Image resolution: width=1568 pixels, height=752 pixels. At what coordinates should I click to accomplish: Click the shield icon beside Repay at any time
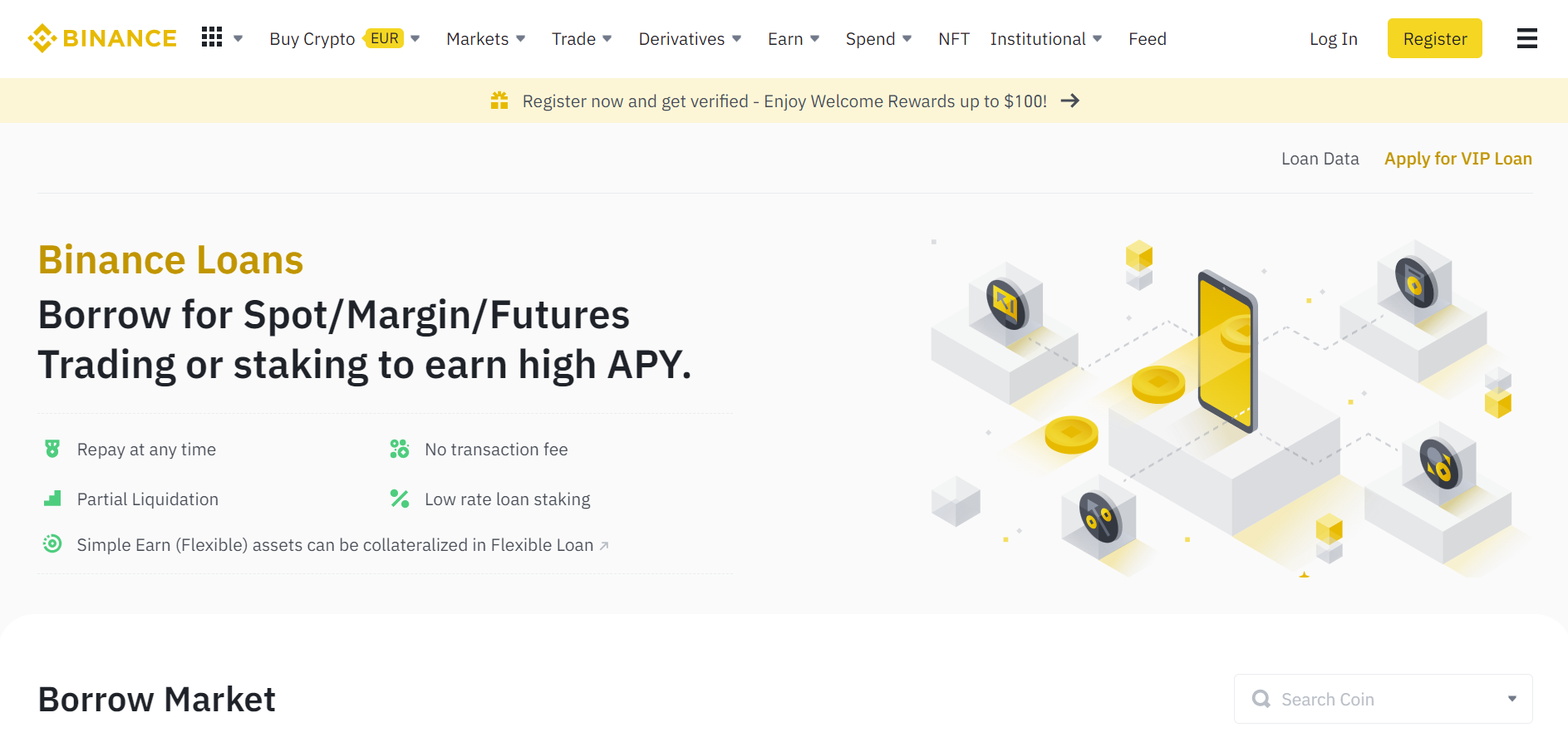(52, 449)
